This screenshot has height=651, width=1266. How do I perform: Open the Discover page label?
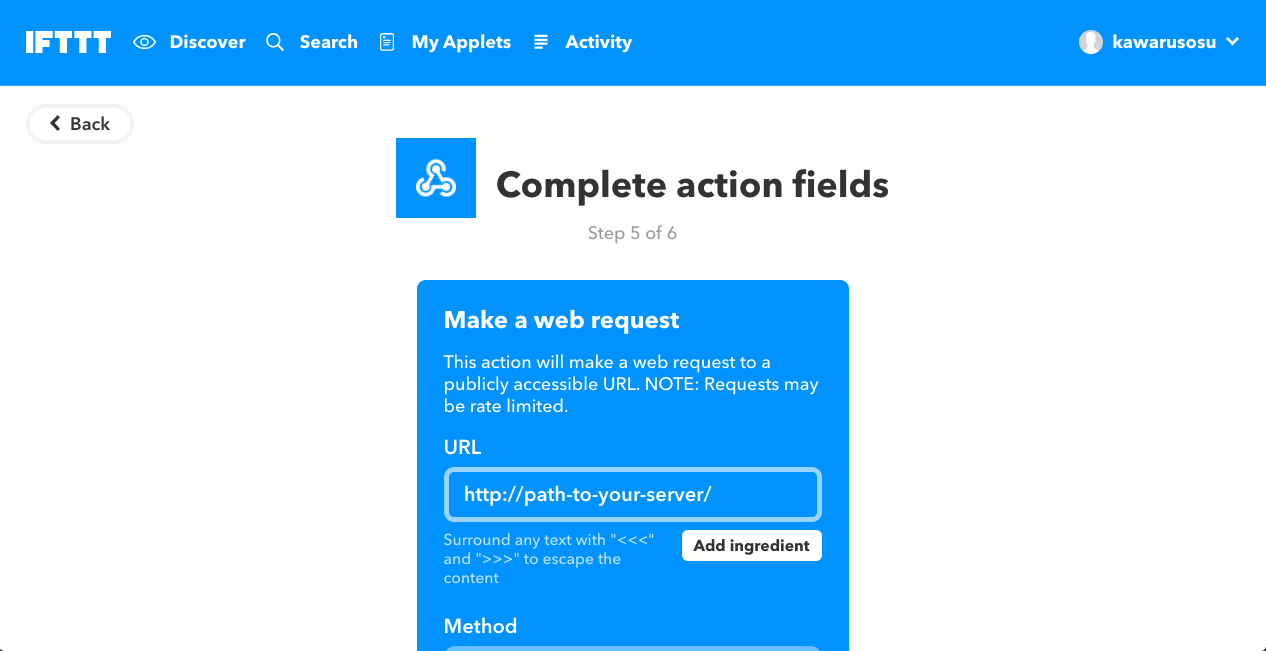207,42
